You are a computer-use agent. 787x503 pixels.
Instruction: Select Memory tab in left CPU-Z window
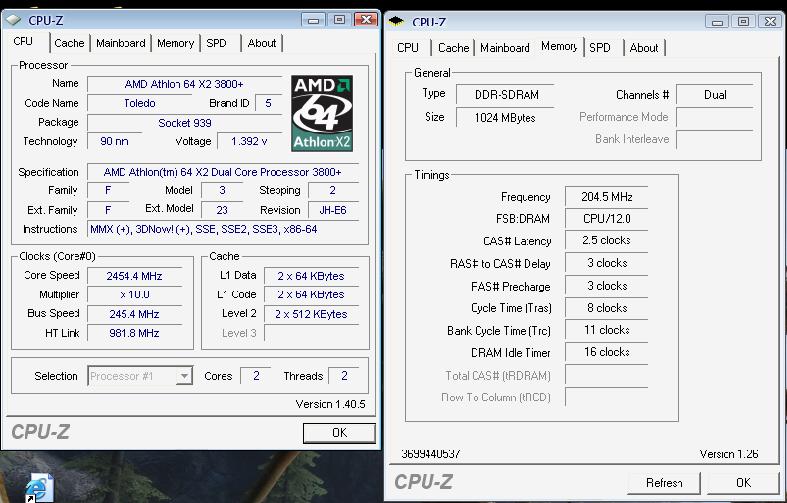tap(175, 43)
